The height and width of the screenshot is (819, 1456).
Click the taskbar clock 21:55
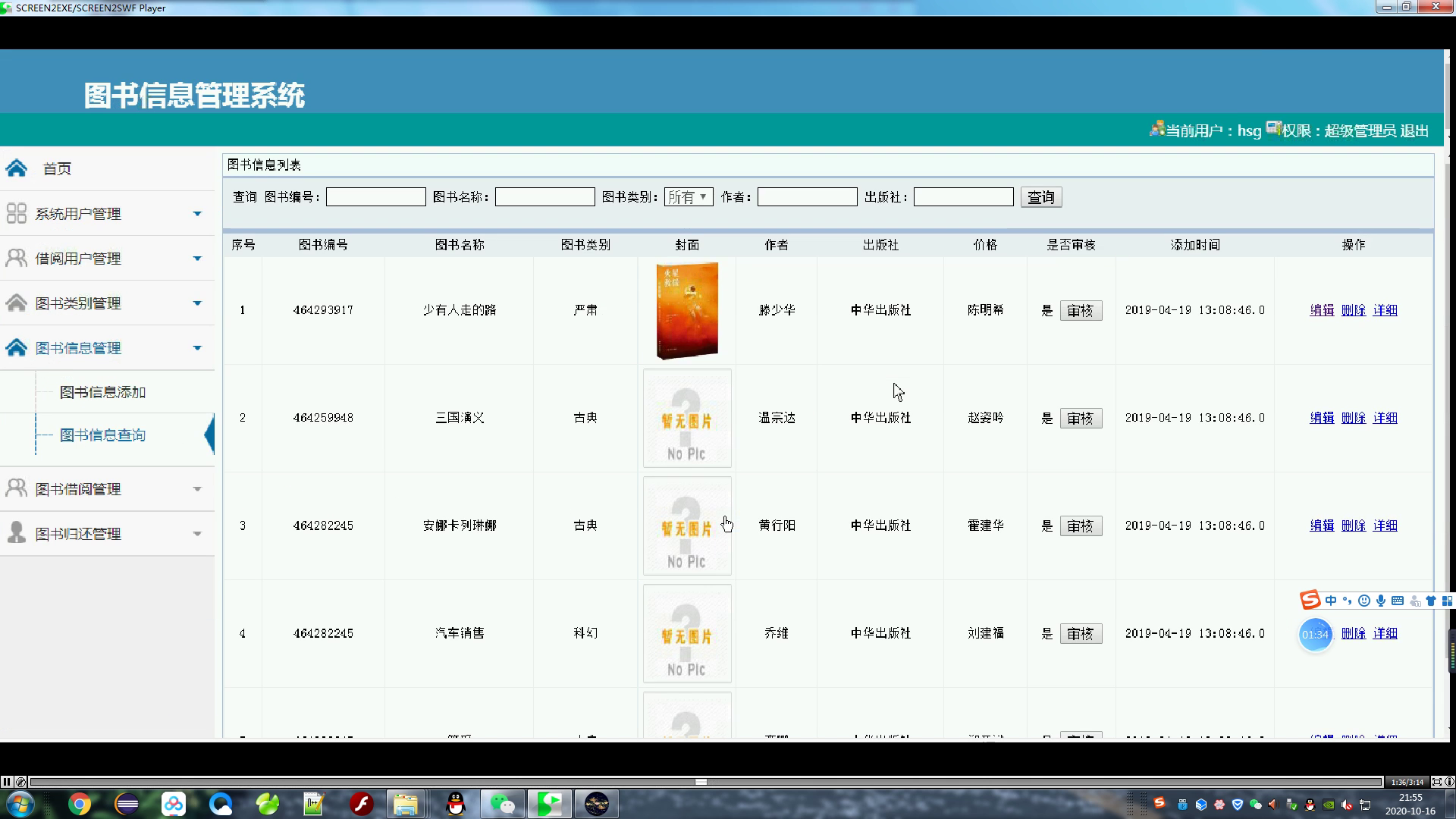click(1410, 798)
